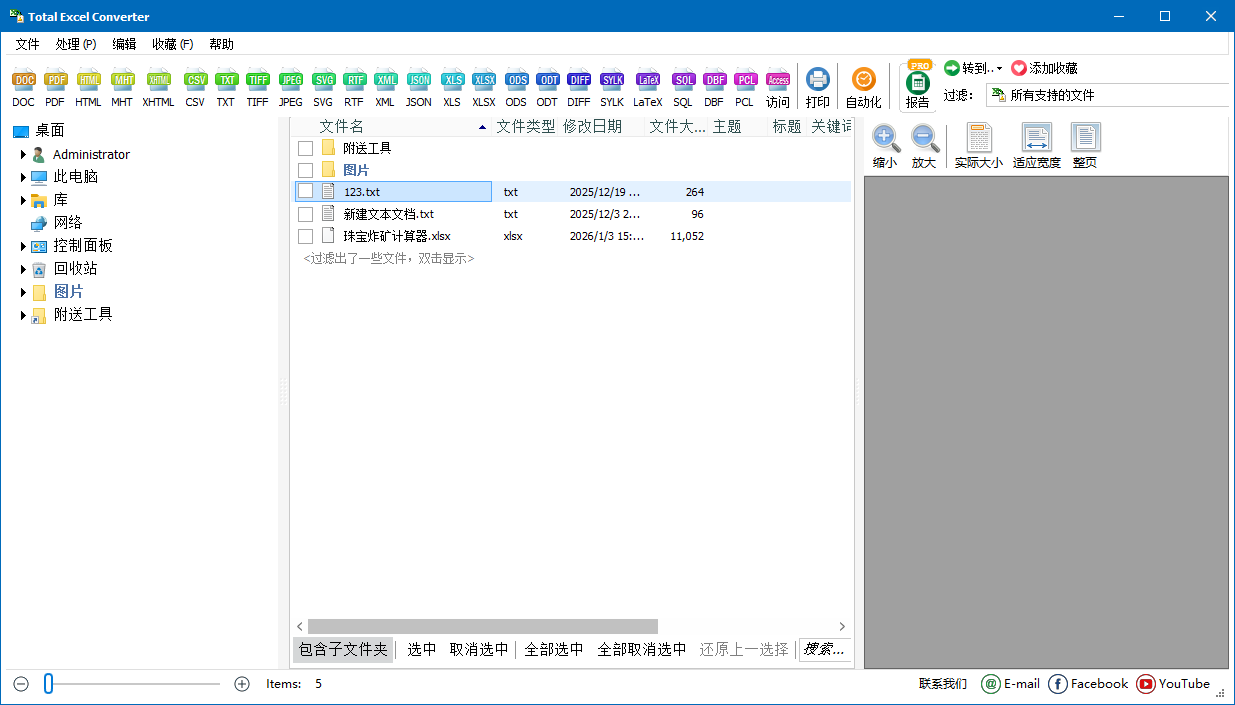Click 实际大小 in the preview toolbar

(978, 143)
